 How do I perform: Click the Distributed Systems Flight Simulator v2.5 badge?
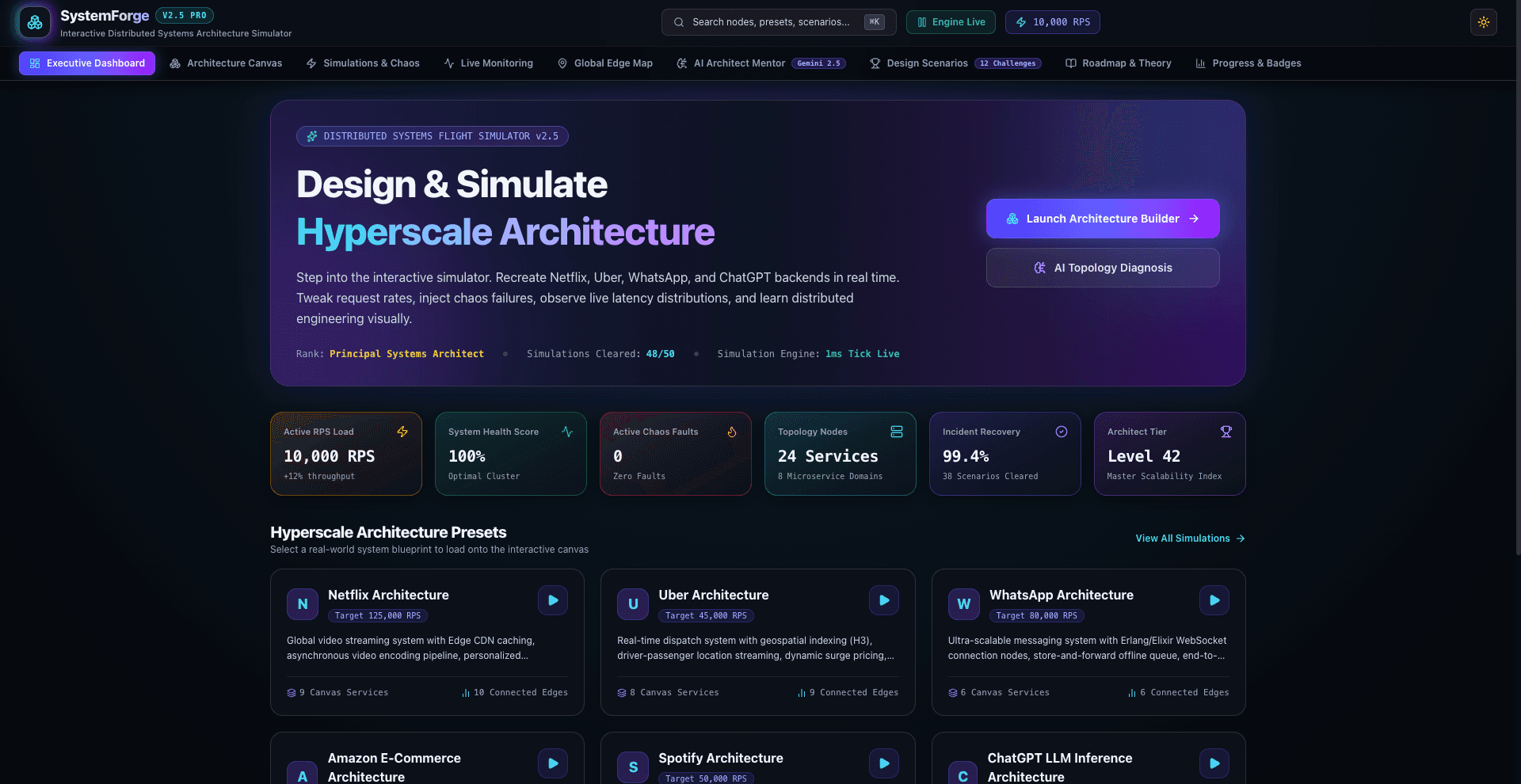[433, 136]
